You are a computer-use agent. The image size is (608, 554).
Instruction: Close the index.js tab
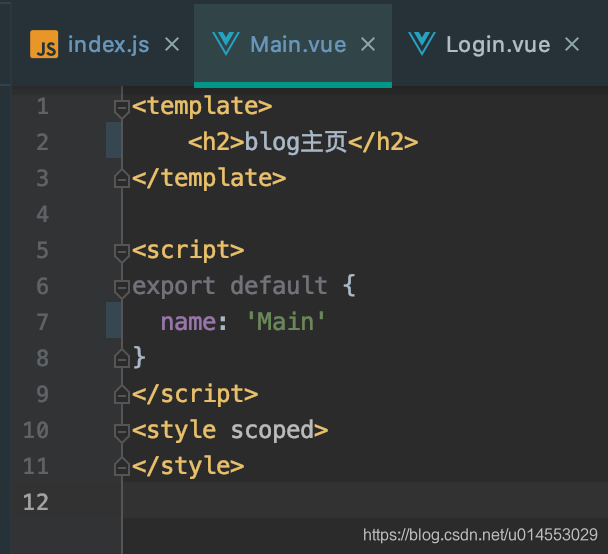172,44
